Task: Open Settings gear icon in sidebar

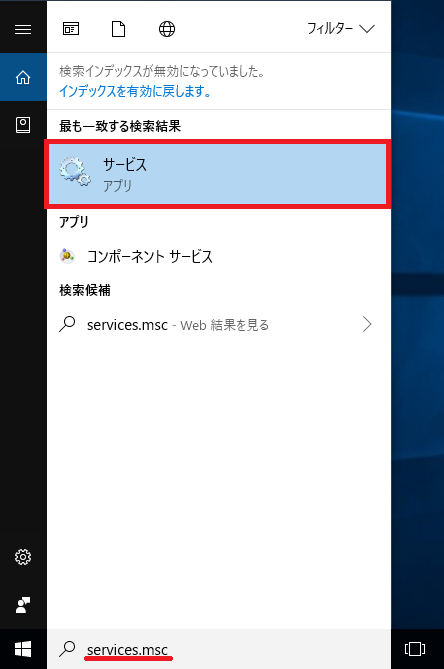Action: 23,557
